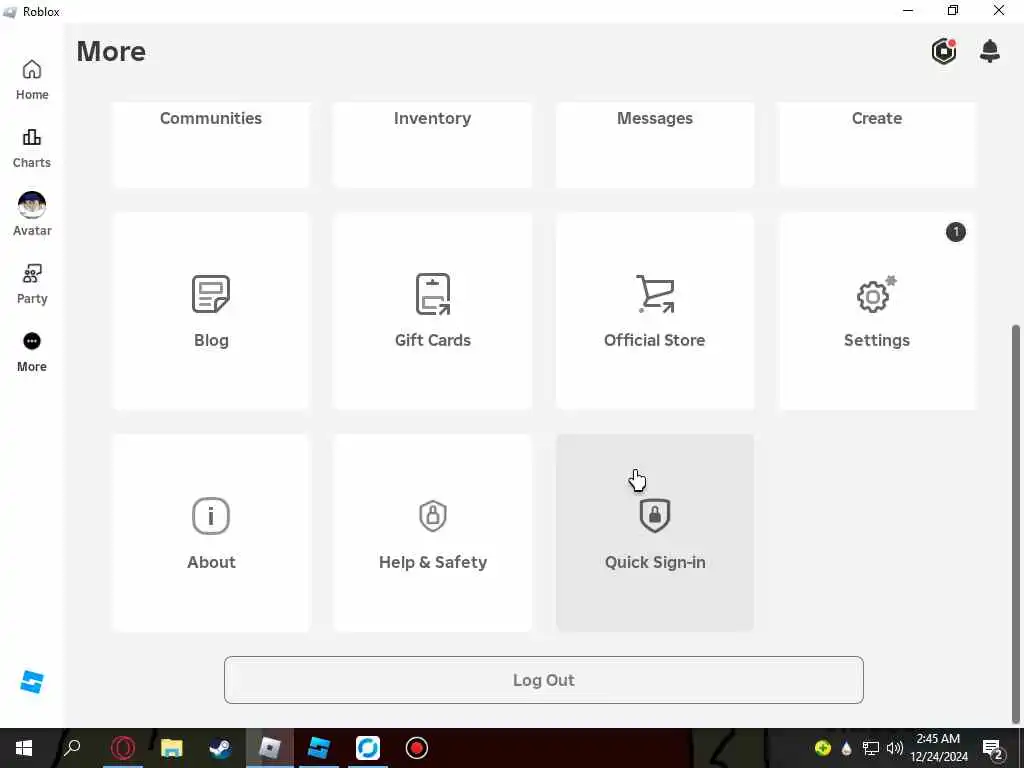Open the Settings tile
1024x768 pixels.
point(876,311)
